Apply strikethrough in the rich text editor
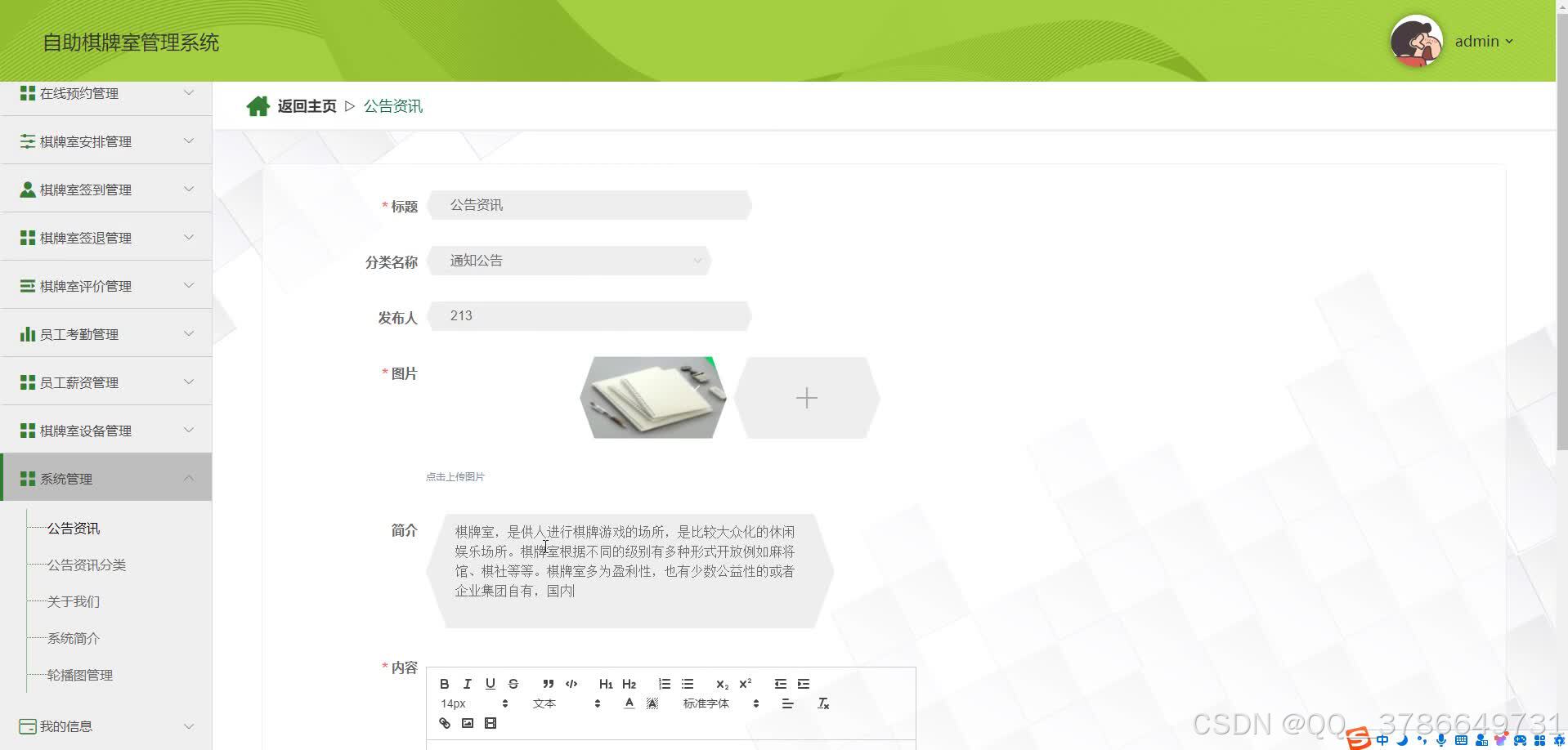 [x=513, y=684]
